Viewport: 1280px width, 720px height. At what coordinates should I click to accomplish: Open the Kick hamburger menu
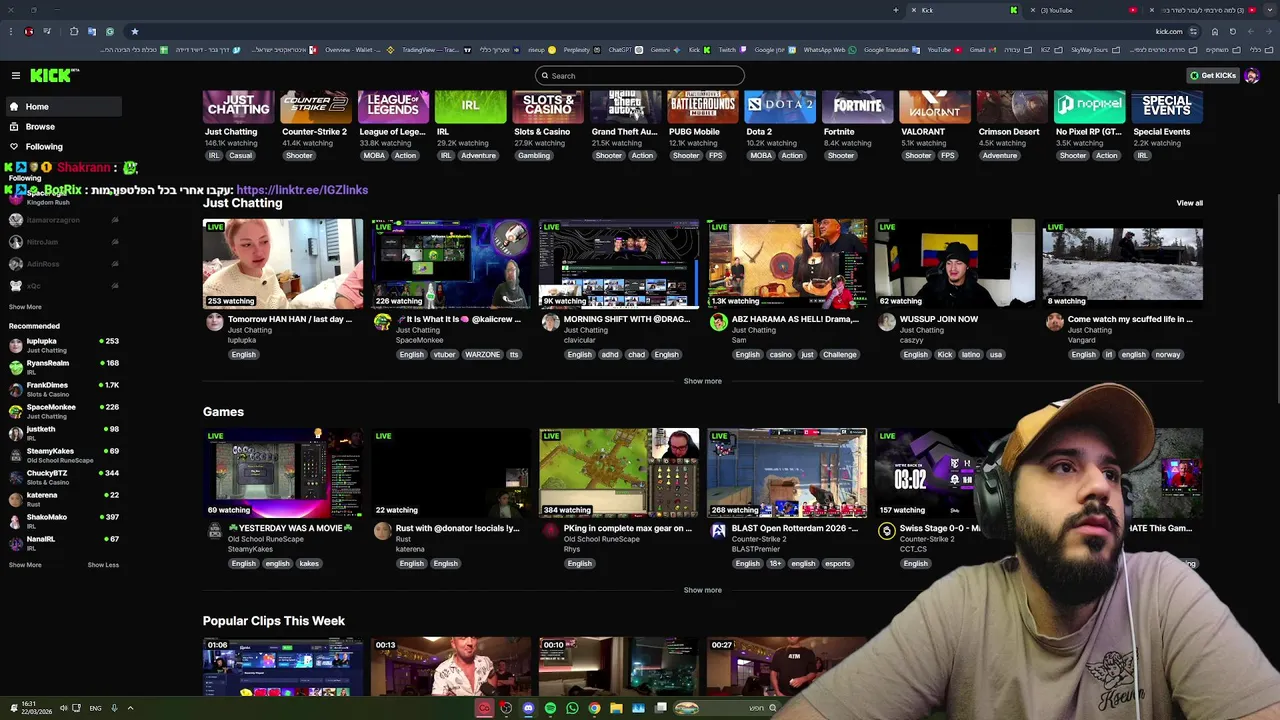pos(15,76)
